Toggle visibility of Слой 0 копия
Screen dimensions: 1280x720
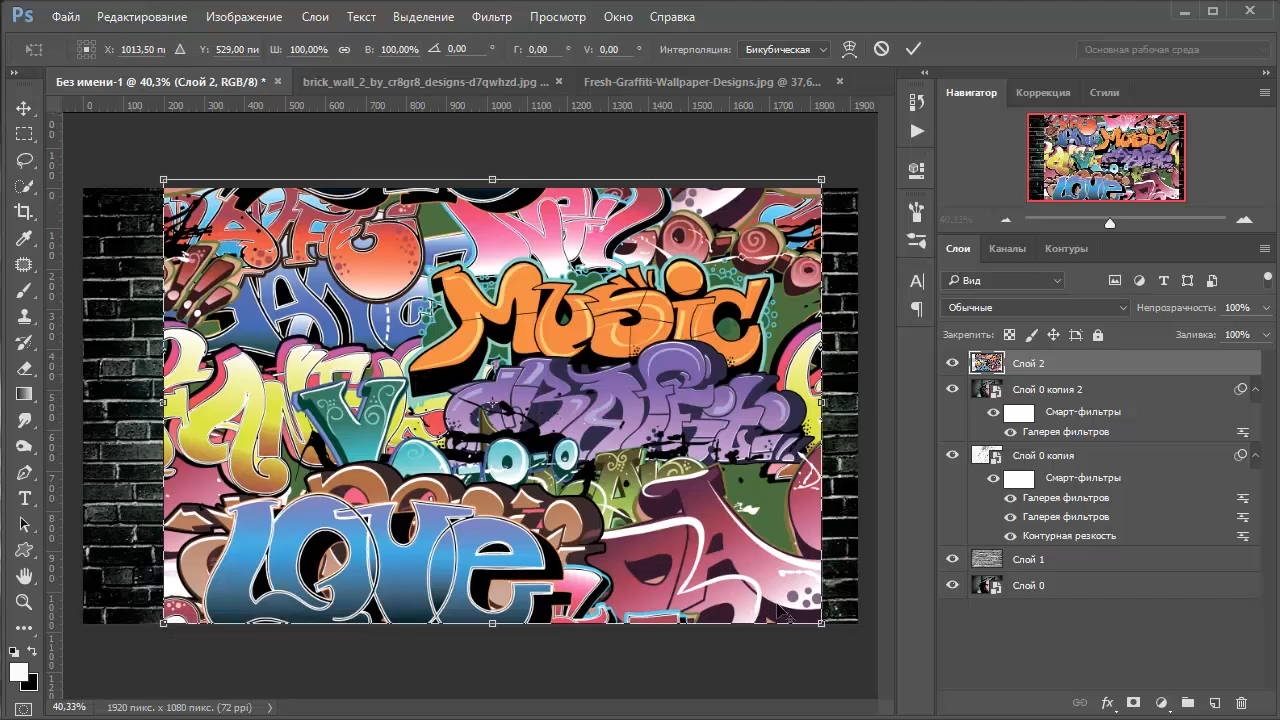coord(952,455)
